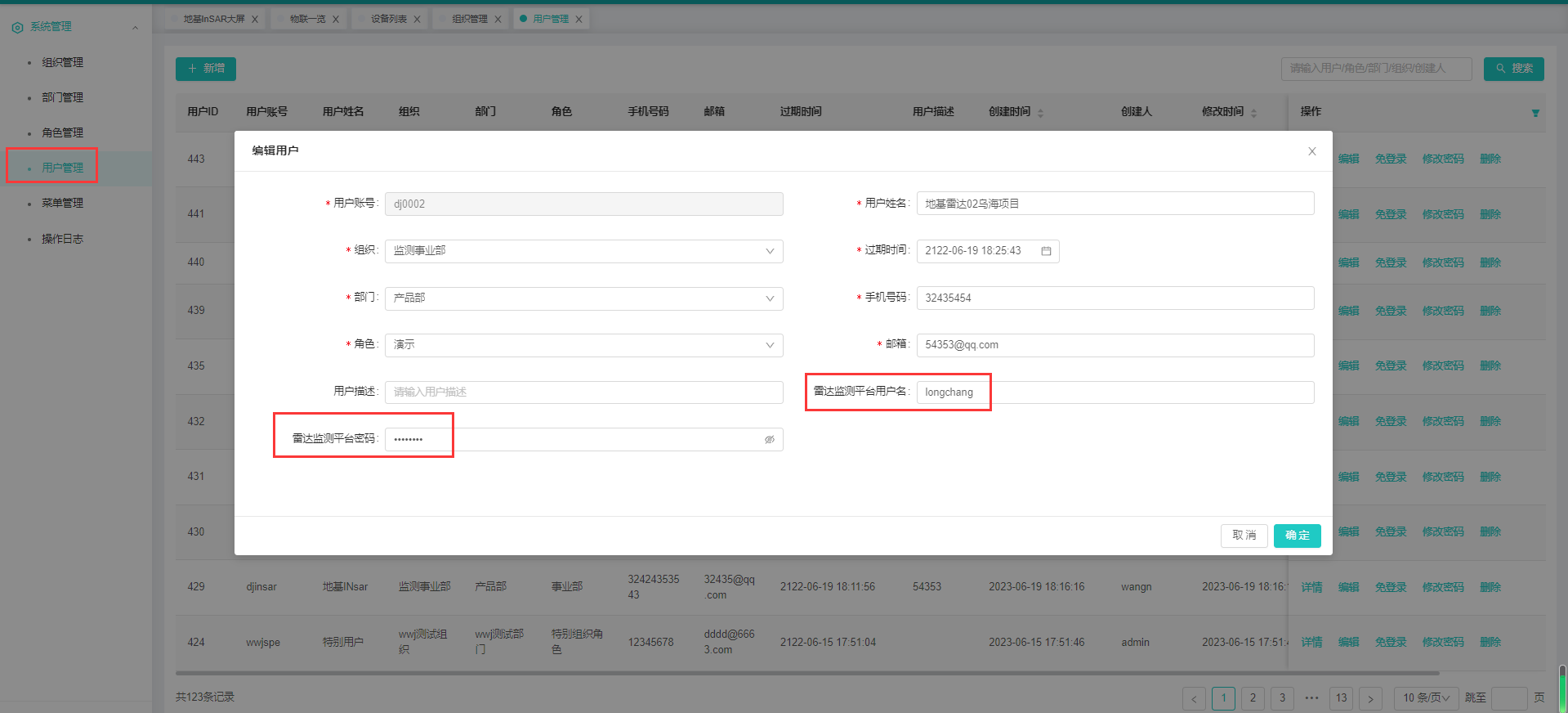The width and height of the screenshot is (1568, 713).
Task: Sort the table by 创建时间 column arrows
Action: [x=1040, y=113]
